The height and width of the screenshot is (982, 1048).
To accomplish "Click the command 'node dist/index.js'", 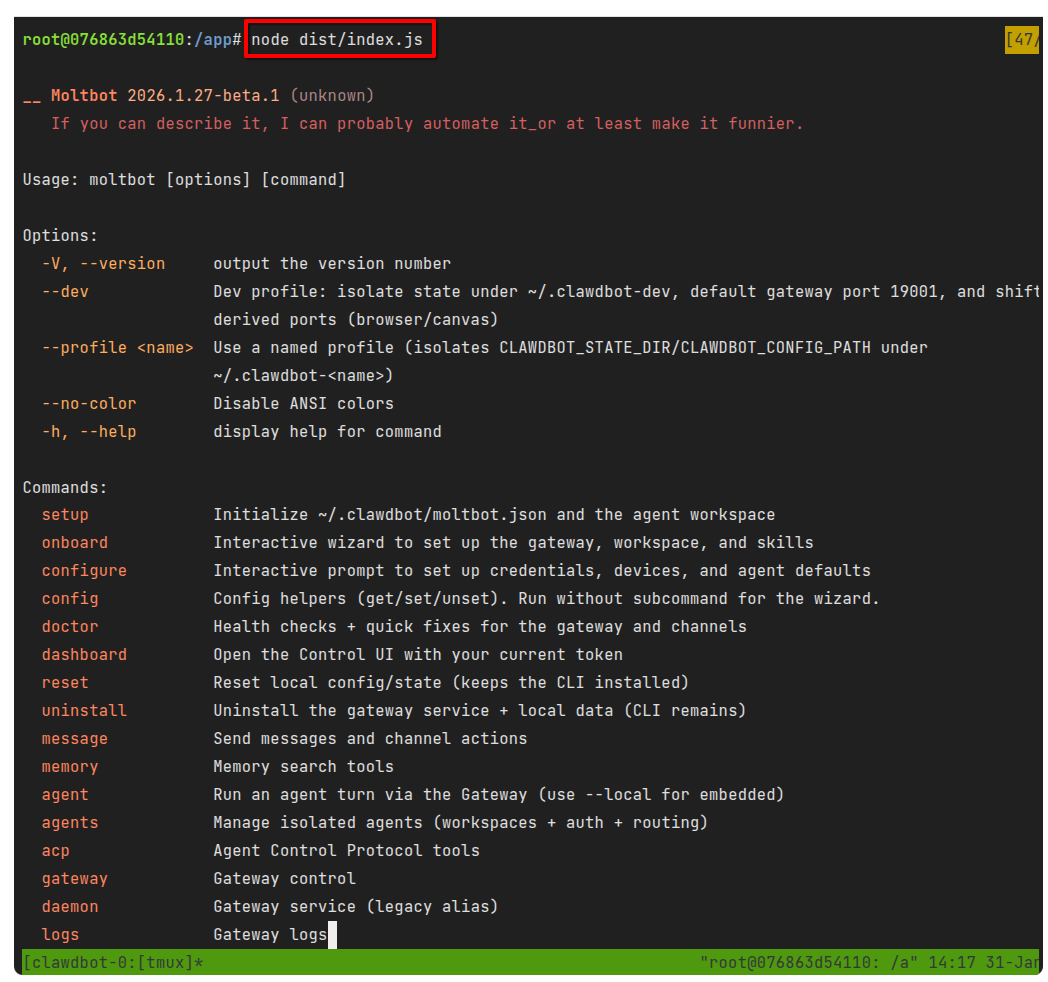I will click(x=337, y=40).
